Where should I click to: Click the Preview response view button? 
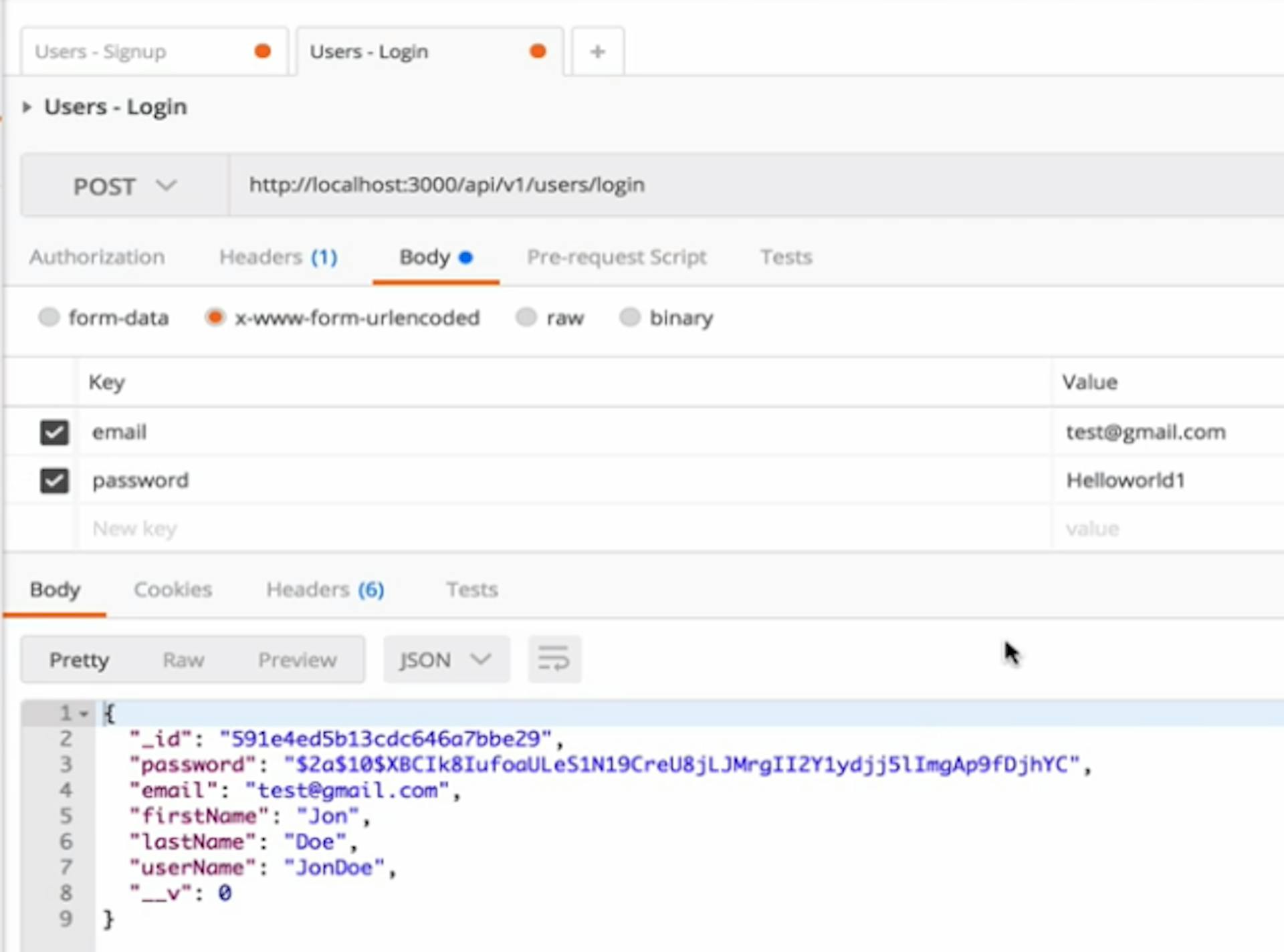[x=297, y=660]
